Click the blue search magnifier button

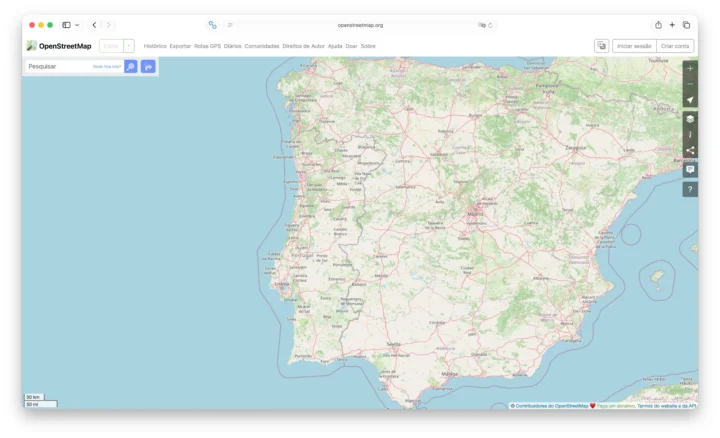pyautogui.click(x=131, y=67)
